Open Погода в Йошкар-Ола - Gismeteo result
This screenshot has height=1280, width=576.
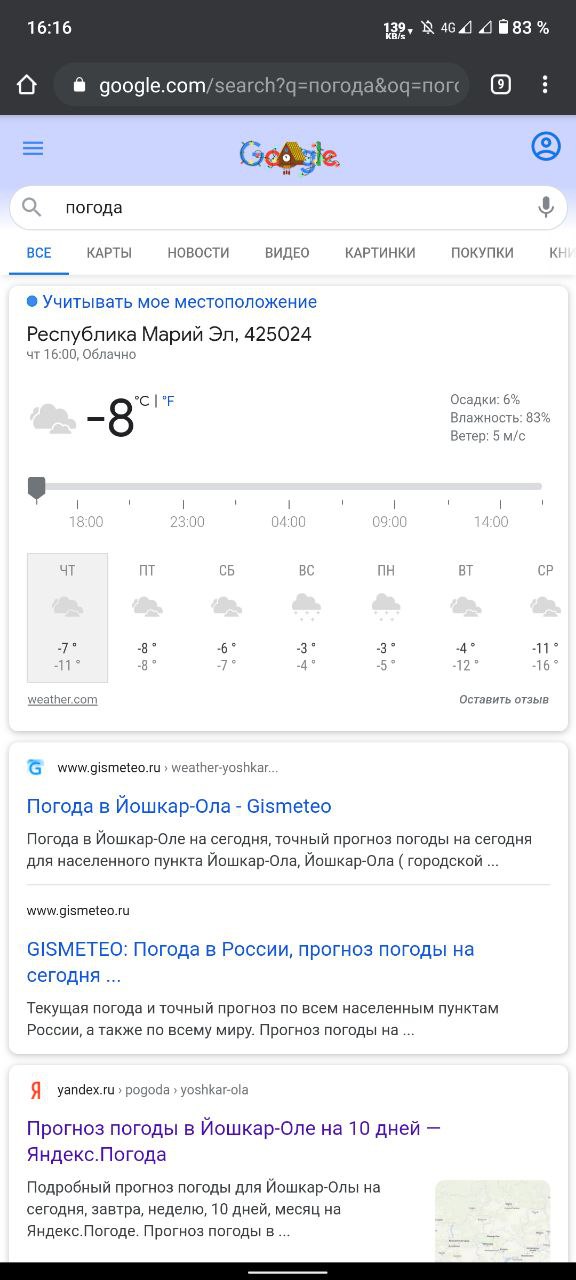coord(179,806)
